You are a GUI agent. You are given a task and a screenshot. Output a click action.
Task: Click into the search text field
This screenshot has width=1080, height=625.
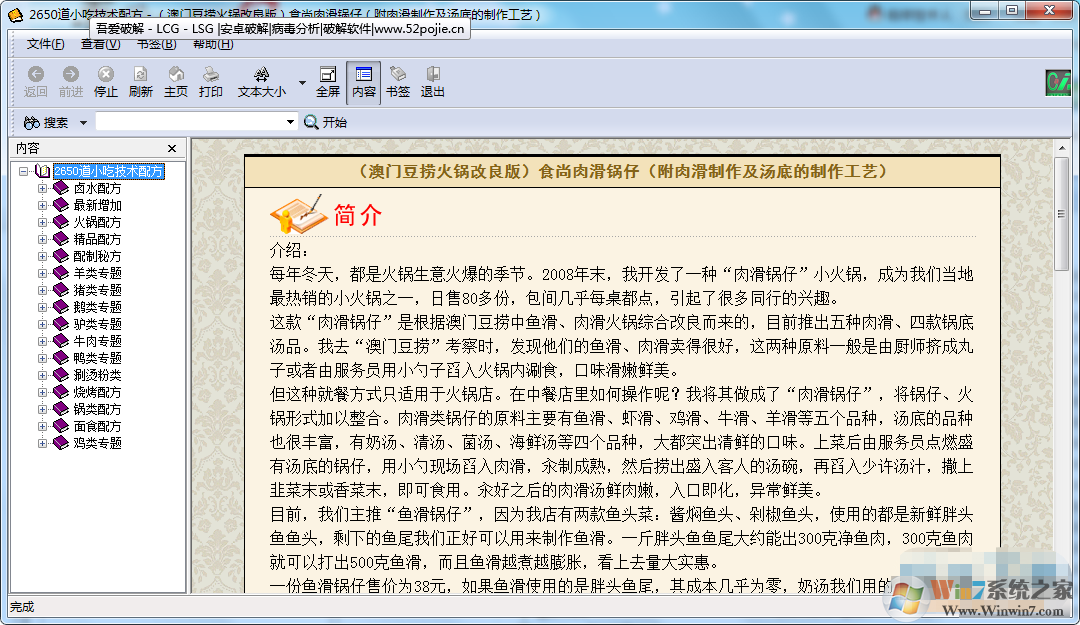pyautogui.click(x=190, y=122)
